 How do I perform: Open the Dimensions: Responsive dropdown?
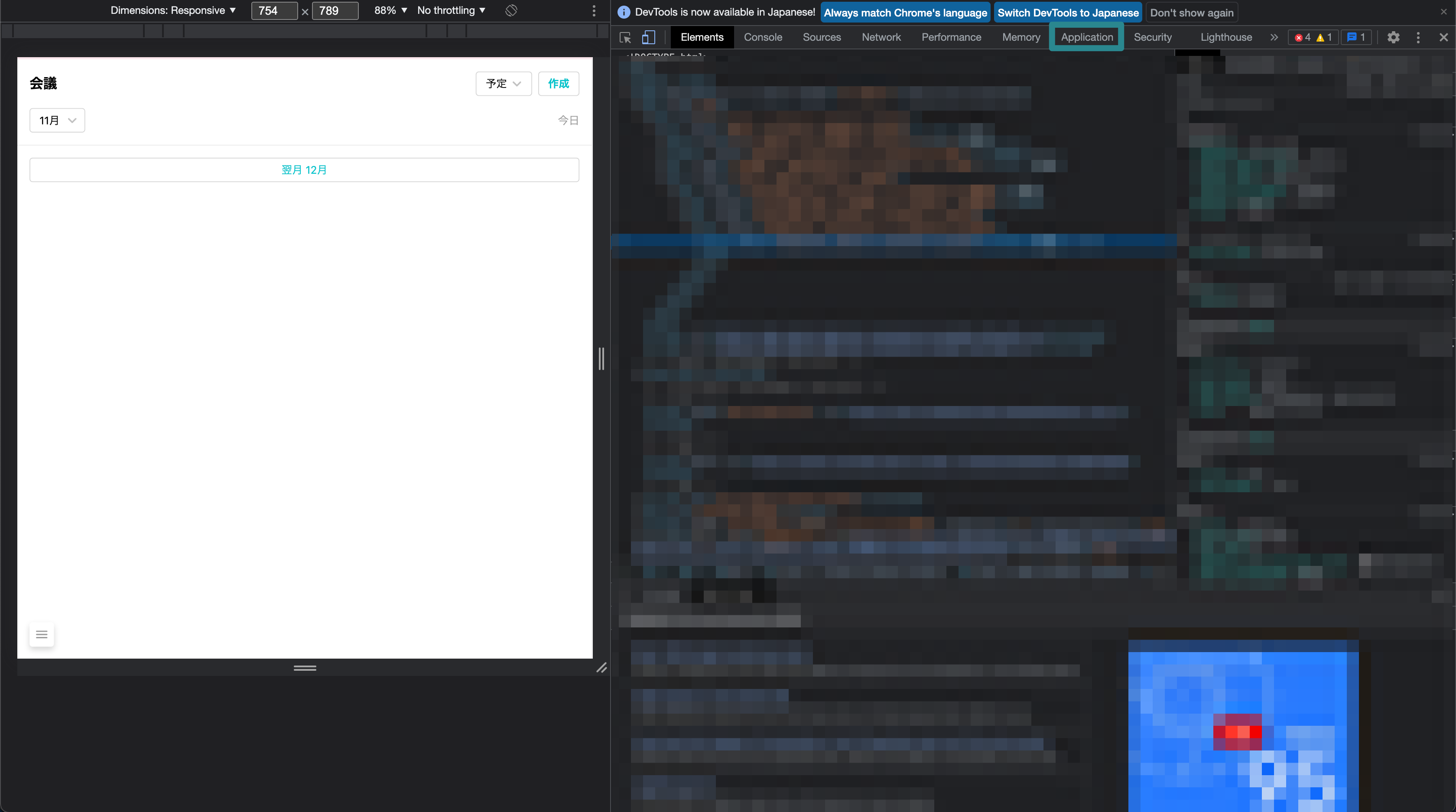tap(173, 10)
